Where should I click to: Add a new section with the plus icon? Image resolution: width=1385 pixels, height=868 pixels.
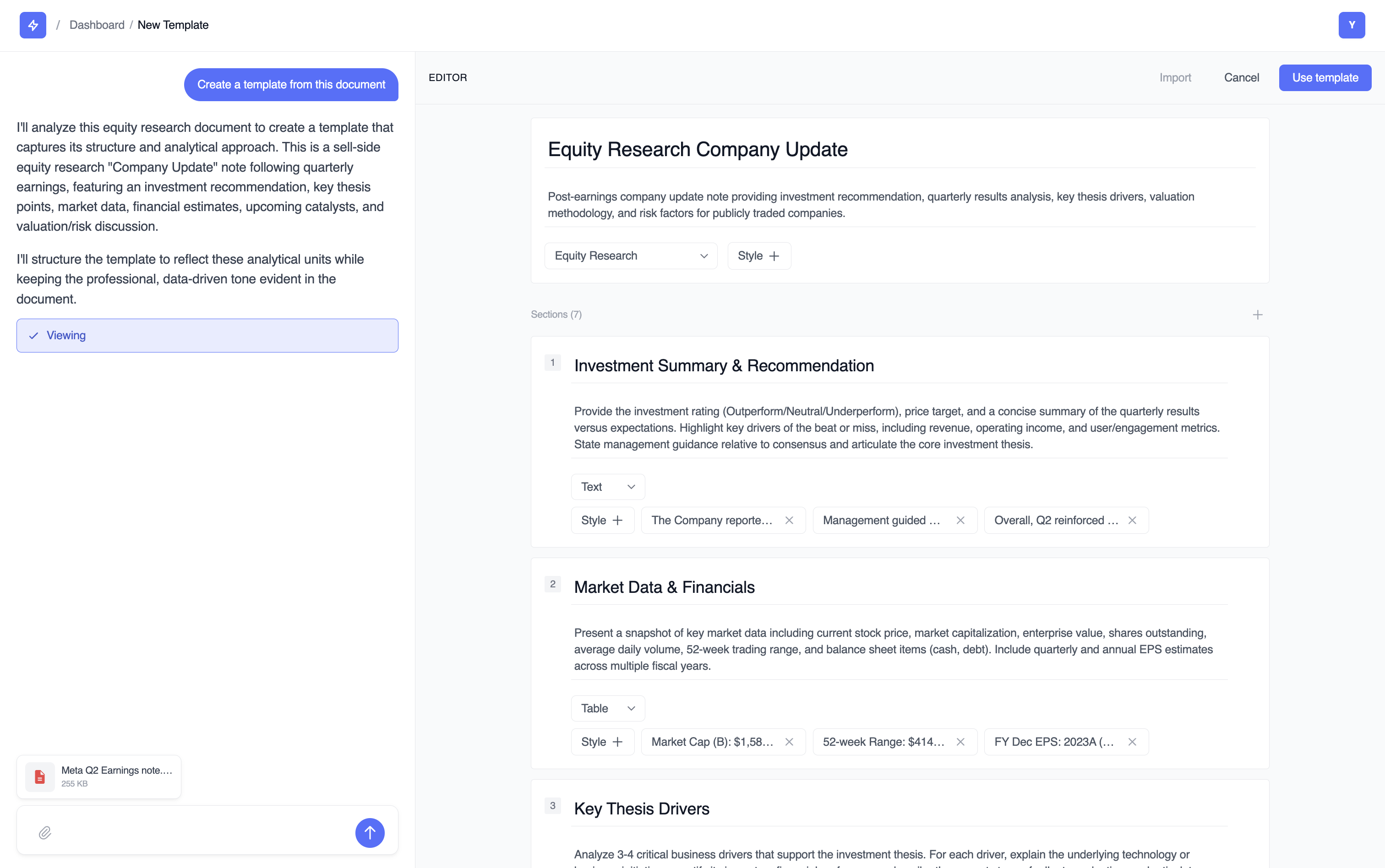pyautogui.click(x=1258, y=314)
